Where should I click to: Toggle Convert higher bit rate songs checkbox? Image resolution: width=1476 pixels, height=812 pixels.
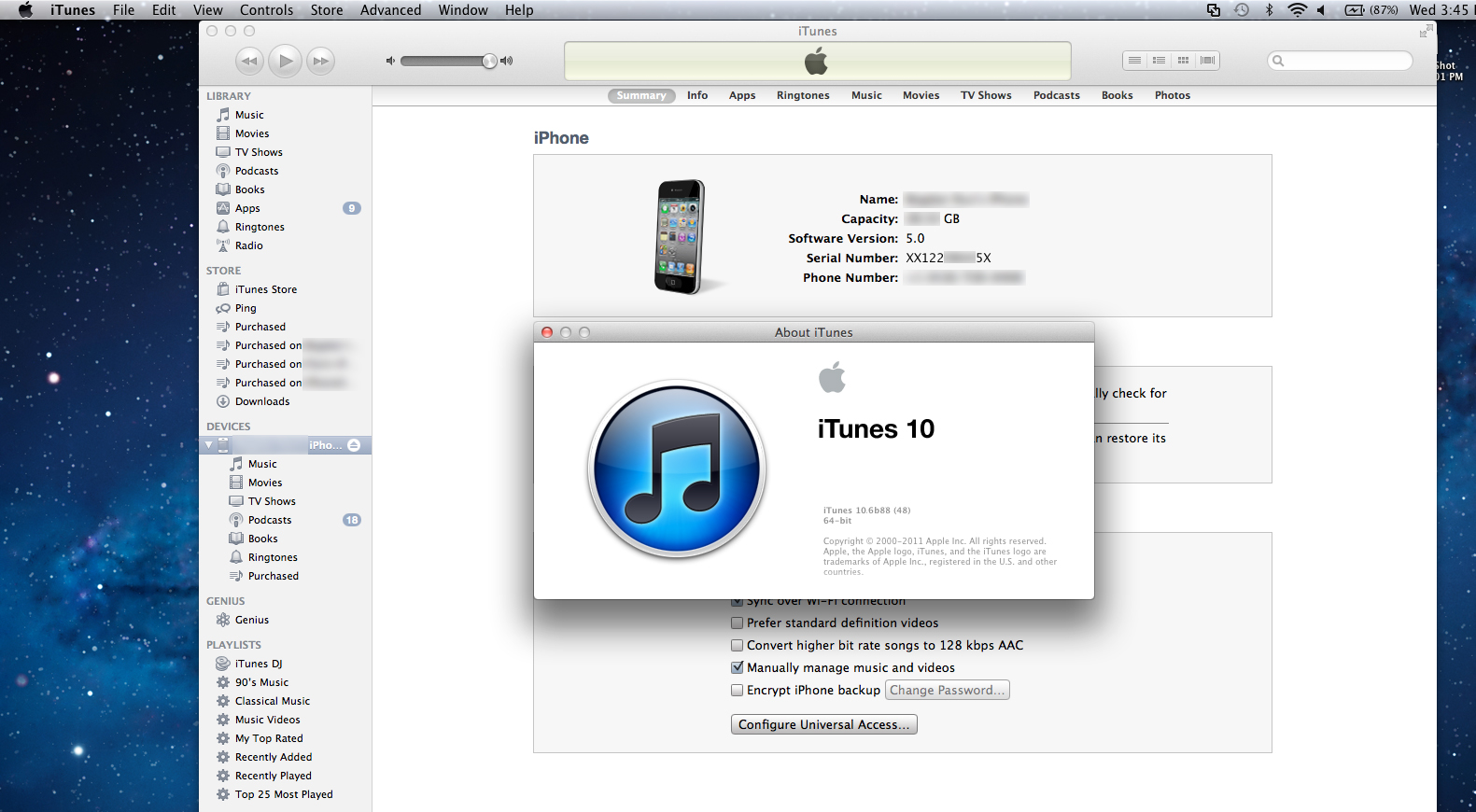738,645
